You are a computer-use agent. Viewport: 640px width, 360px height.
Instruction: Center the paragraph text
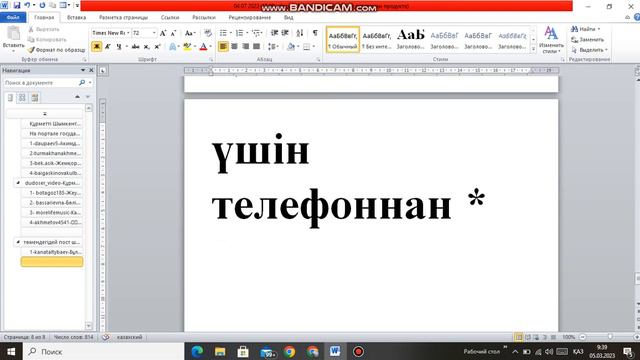pos(234,47)
